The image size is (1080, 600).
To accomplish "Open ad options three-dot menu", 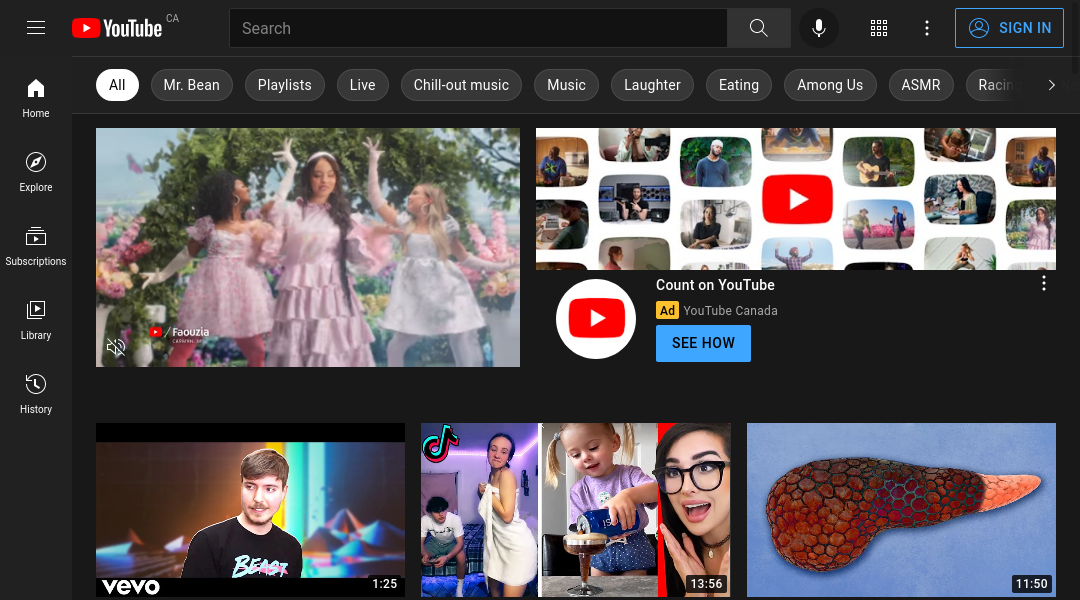I will click(x=1043, y=284).
